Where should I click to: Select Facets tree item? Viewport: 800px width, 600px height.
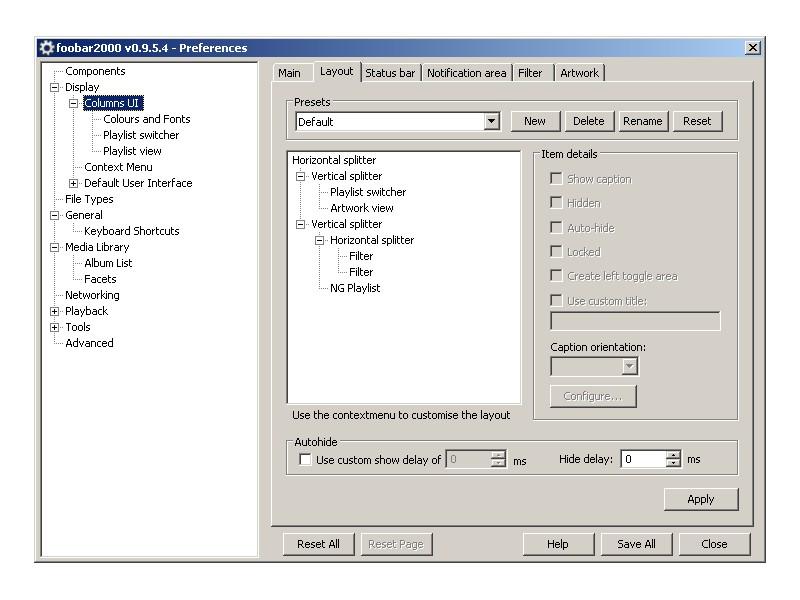pyautogui.click(x=101, y=279)
